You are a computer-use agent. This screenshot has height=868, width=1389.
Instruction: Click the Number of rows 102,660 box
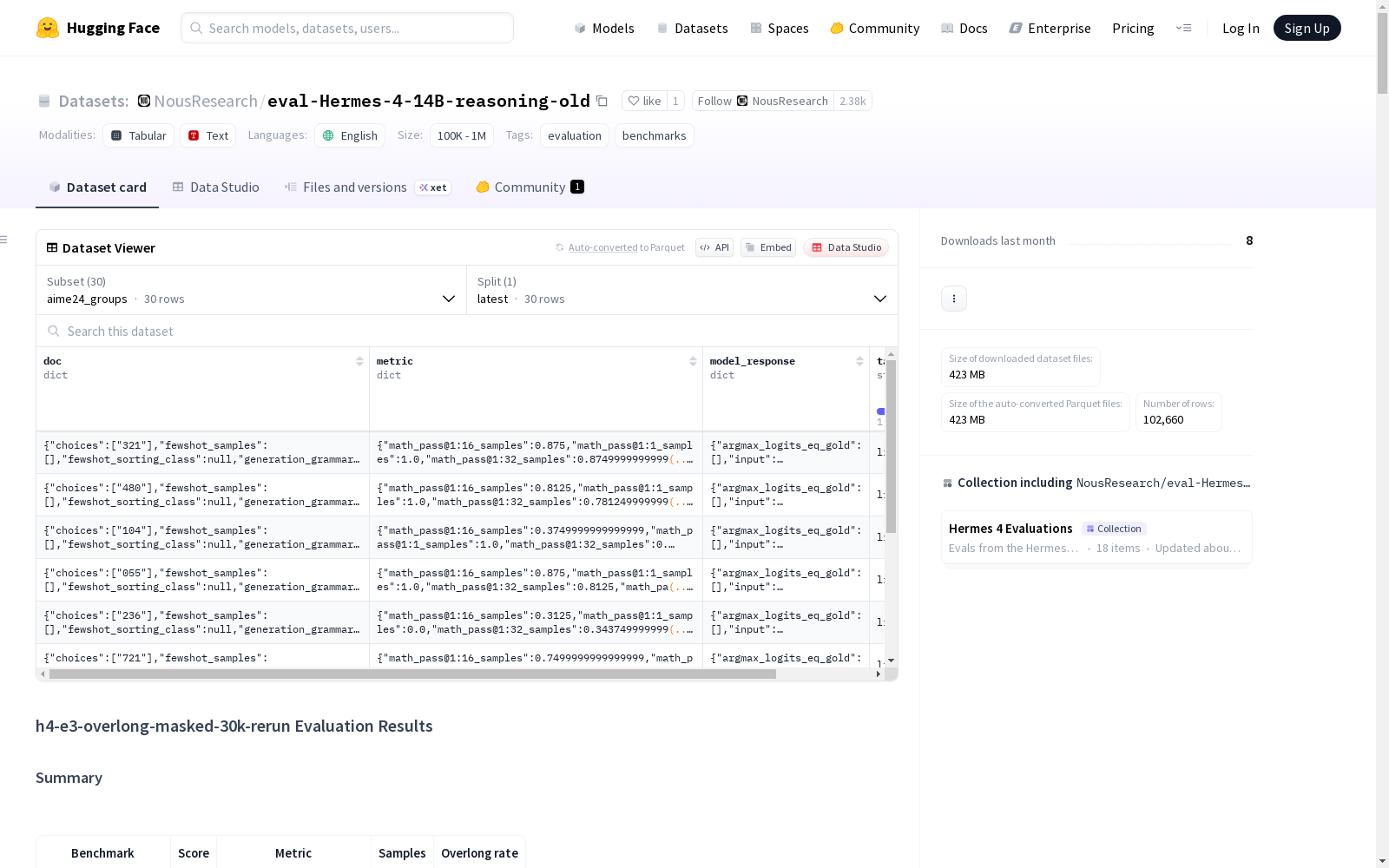[1179, 412]
